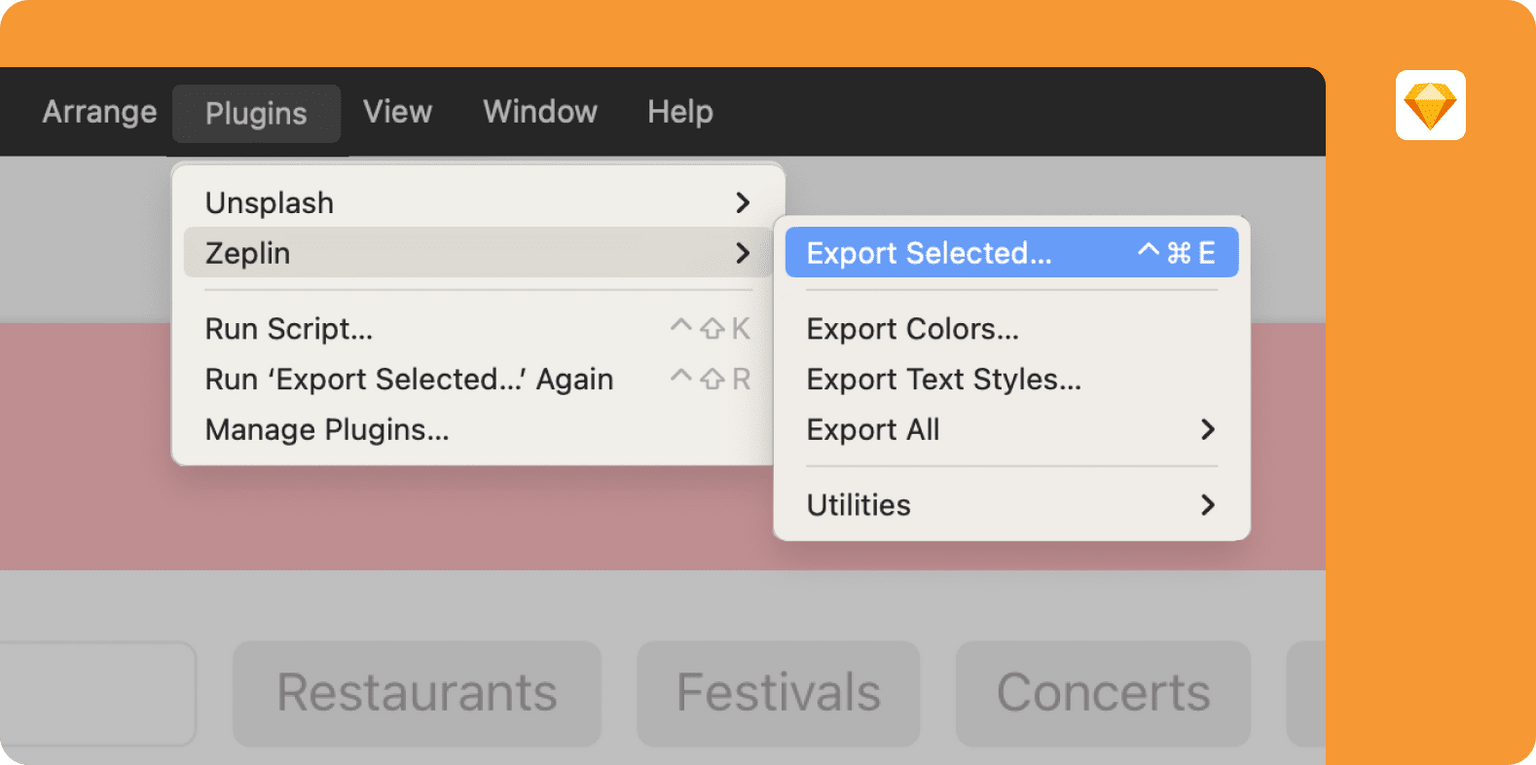Close the Plugins menu in menu bar

point(256,113)
